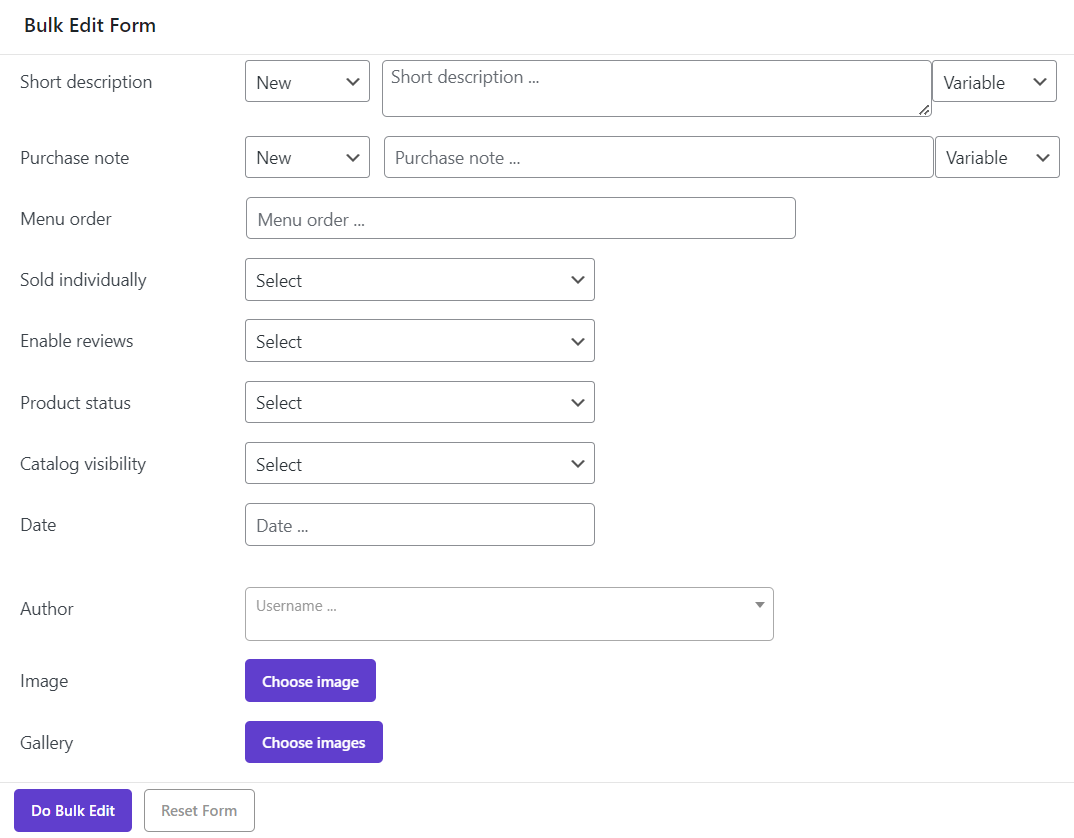Viewport: 1074px width, 838px height.
Task: Click the Purchase note input field
Action: point(658,158)
